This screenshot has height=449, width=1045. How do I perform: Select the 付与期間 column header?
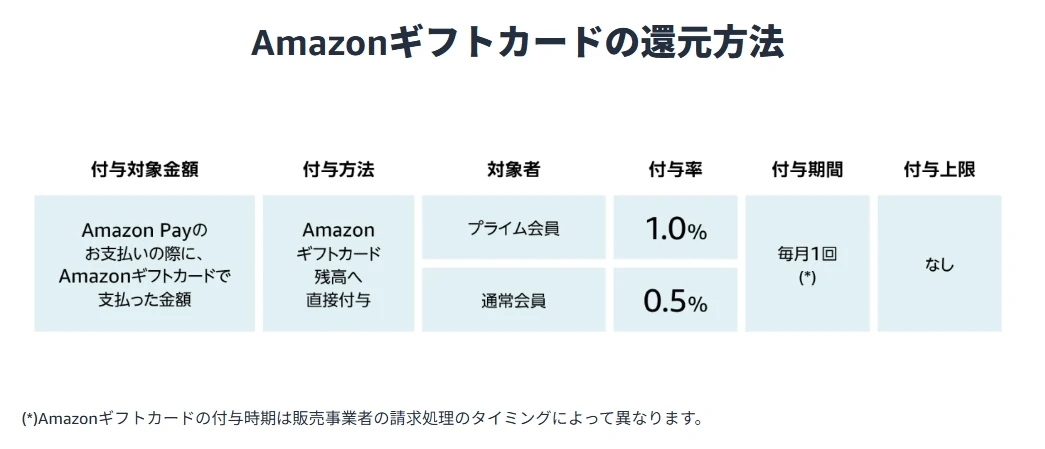[807, 169]
